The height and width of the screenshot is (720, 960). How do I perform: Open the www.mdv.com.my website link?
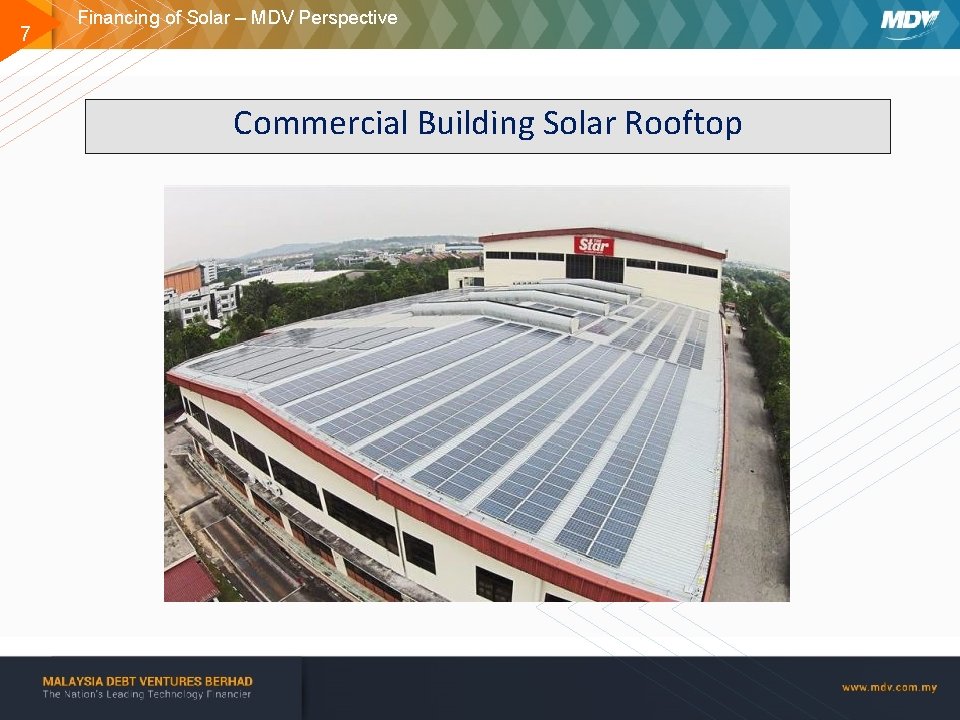(889, 688)
